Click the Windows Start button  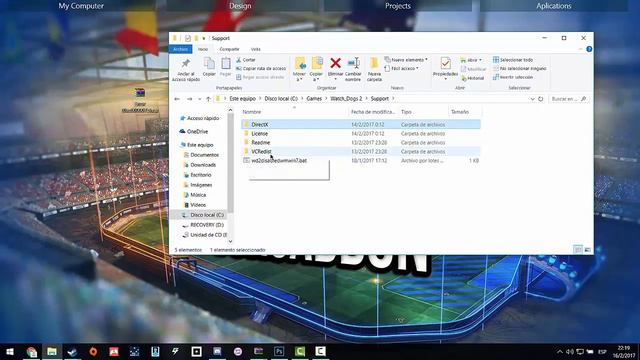click(x=10, y=351)
